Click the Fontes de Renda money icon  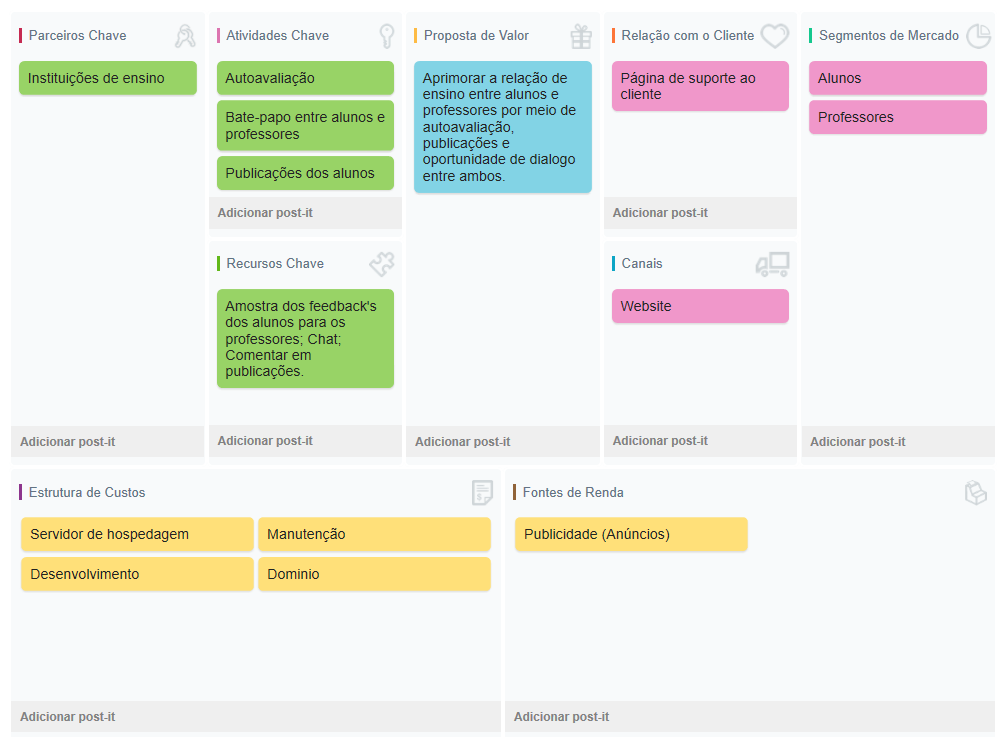pyautogui.click(x=975, y=492)
